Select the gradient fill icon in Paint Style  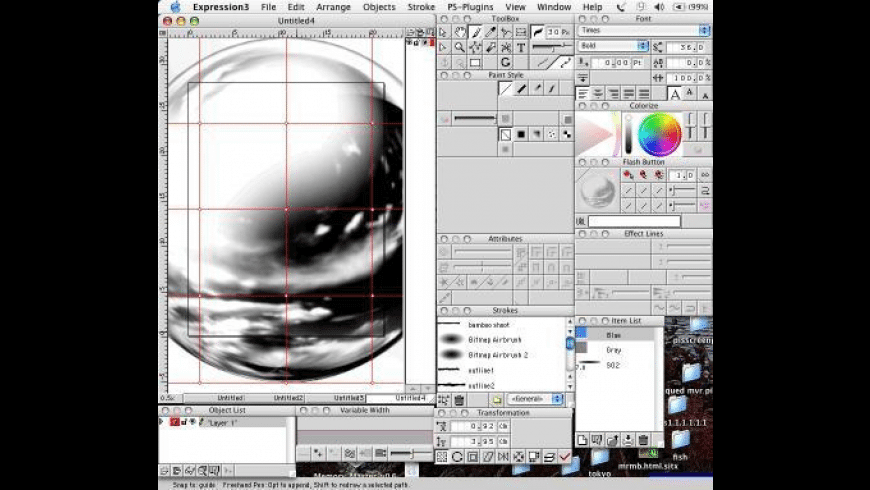pyautogui.click(x=537, y=134)
